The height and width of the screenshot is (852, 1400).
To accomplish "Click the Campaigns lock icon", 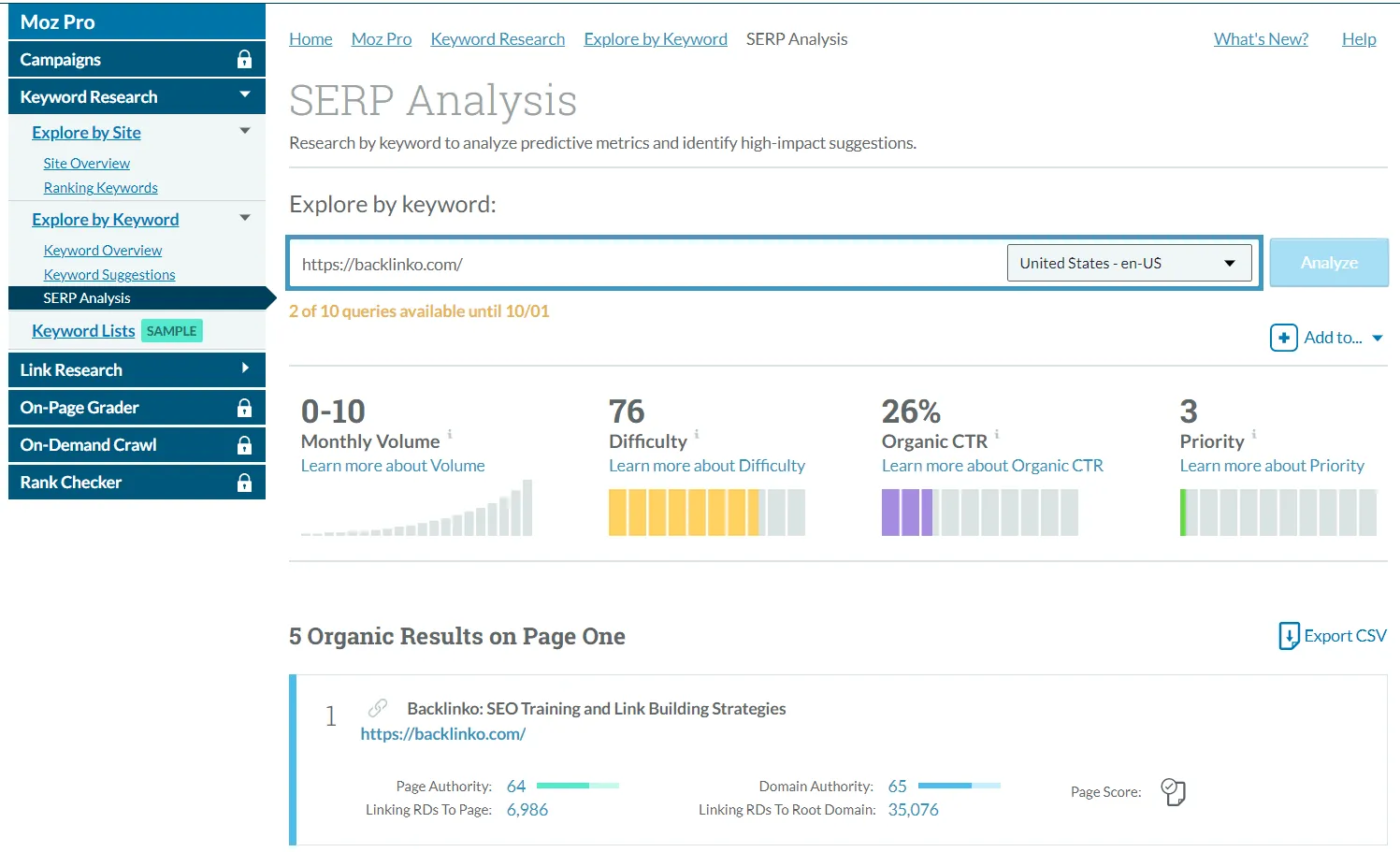I will click(244, 60).
